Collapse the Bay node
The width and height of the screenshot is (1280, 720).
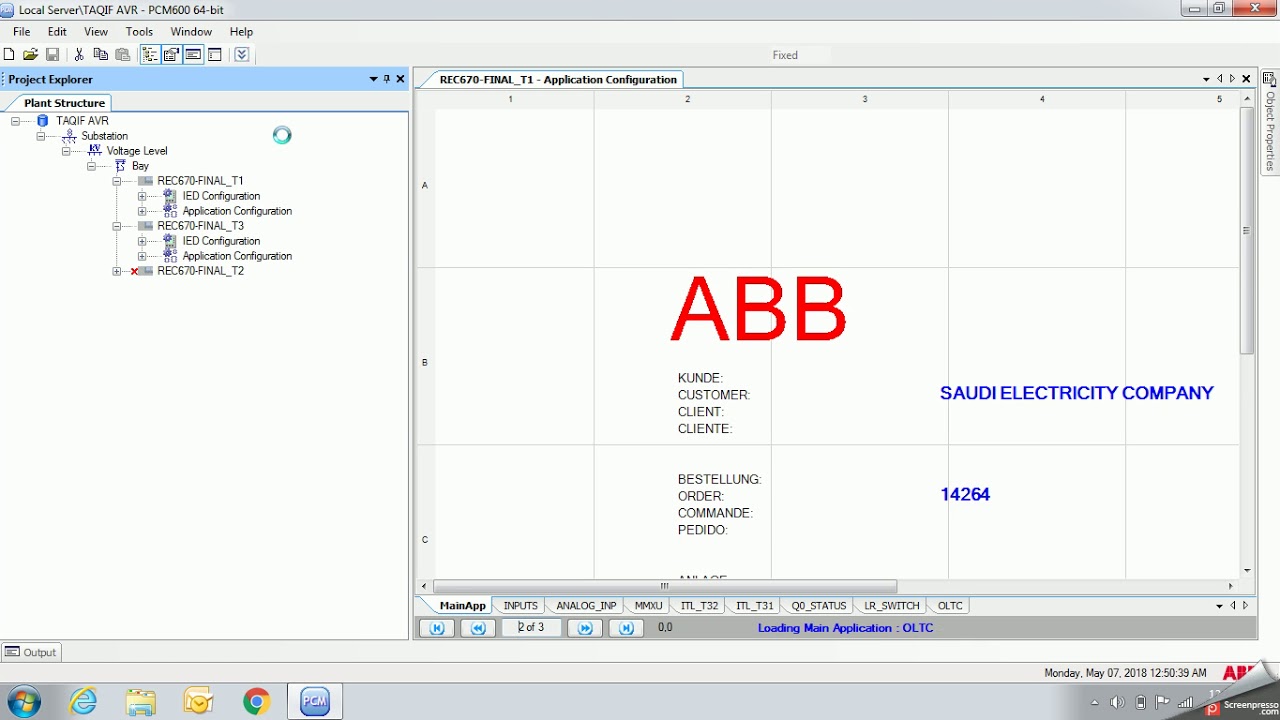[x=91, y=166]
